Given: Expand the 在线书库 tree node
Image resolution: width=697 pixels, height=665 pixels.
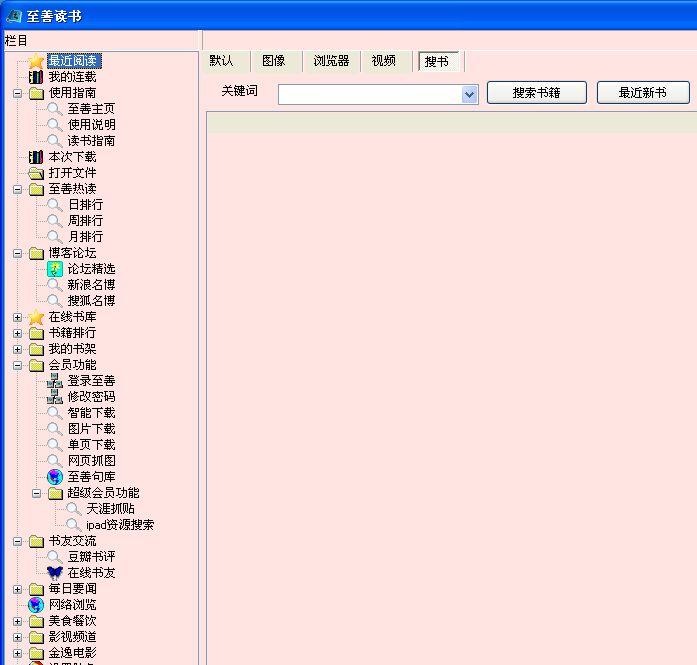Looking at the screenshot, I should [x=17, y=317].
